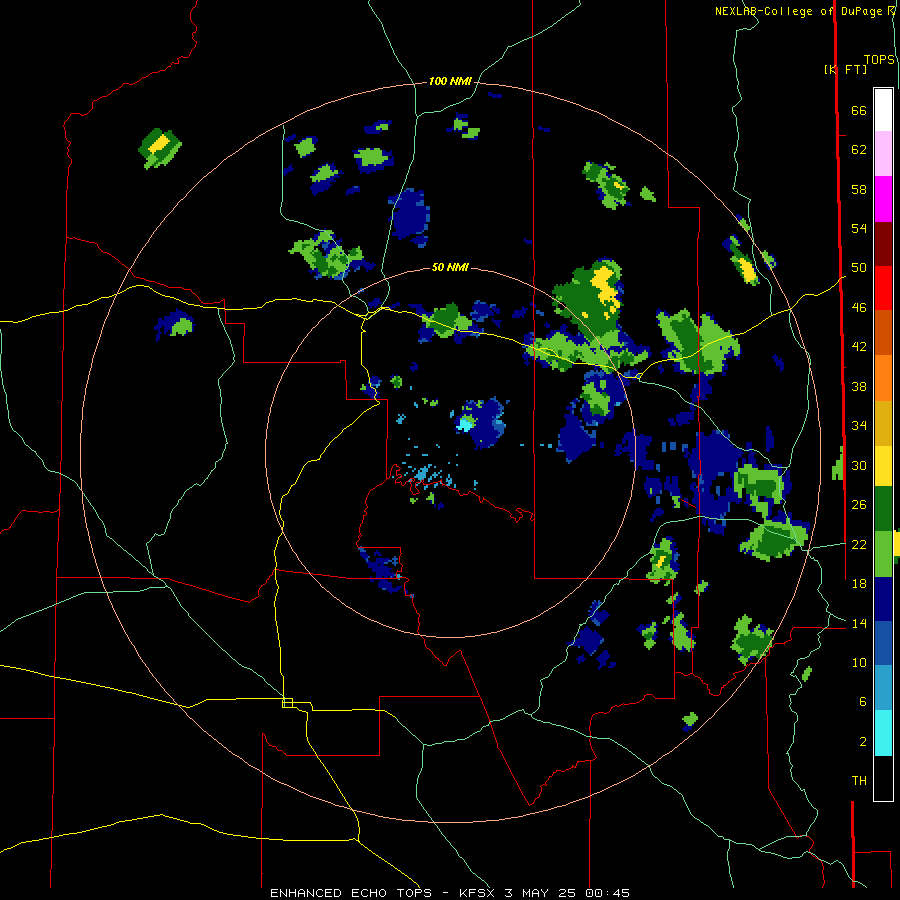
Task: Click the yellow-cored echo in the far northwest
Action: pyautogui.click(x=160, y=148)
